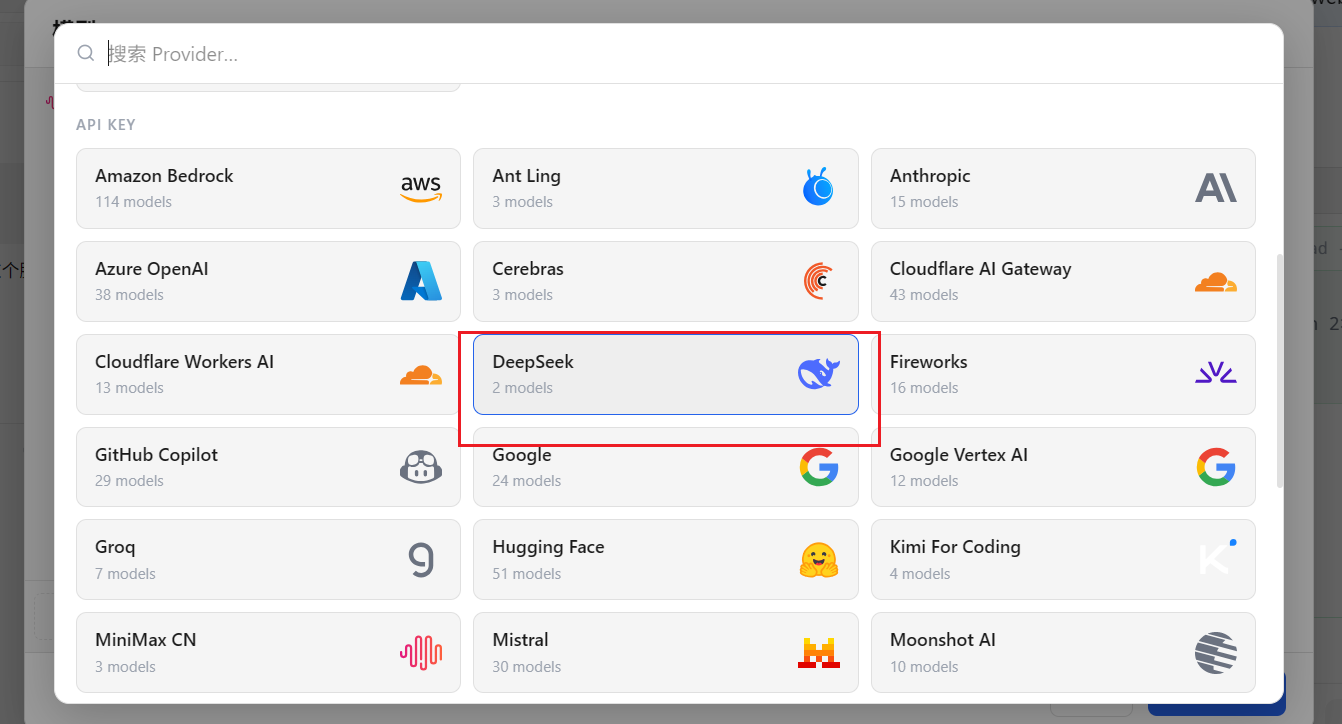Click the "30 models" text under Mistral
This screenshot has height=724, width=1342.
[527, 667]
